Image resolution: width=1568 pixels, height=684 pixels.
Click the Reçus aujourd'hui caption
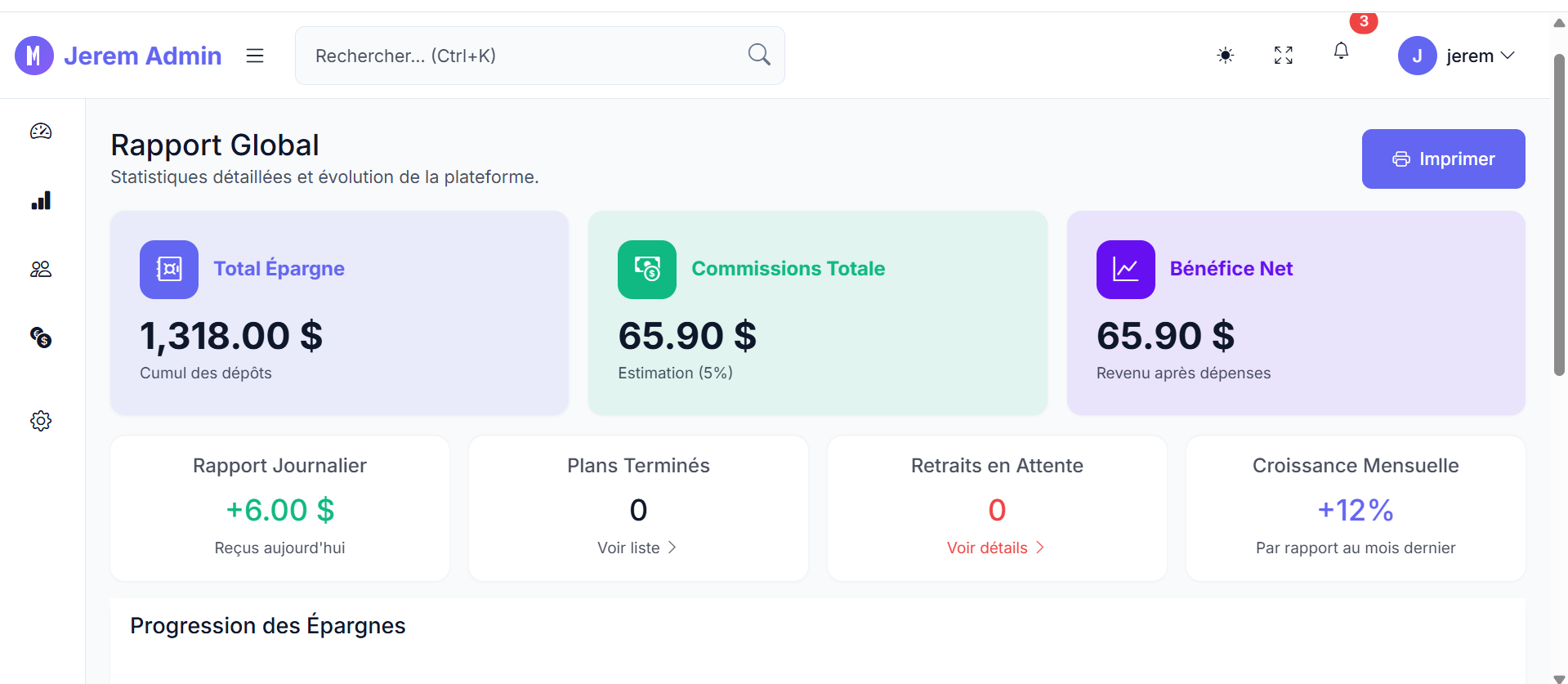[x=280, y=548]
